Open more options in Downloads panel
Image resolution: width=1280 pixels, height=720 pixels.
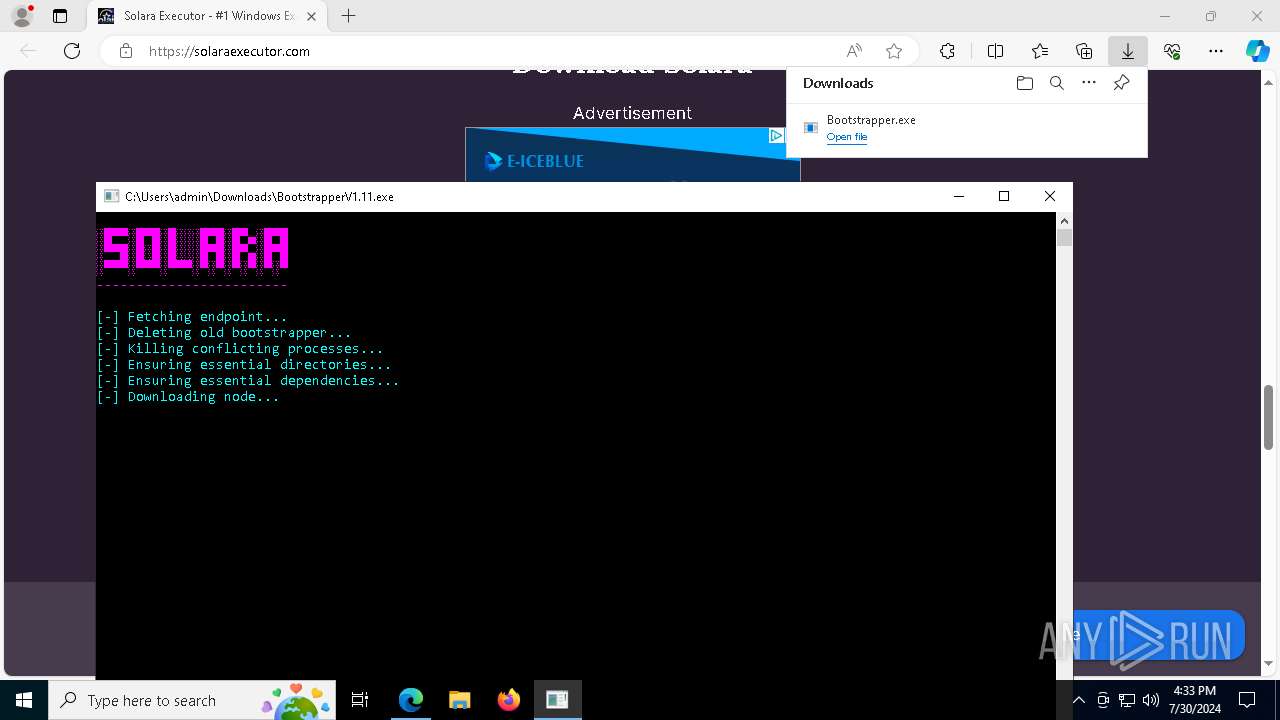click(x=1089, y=83)
